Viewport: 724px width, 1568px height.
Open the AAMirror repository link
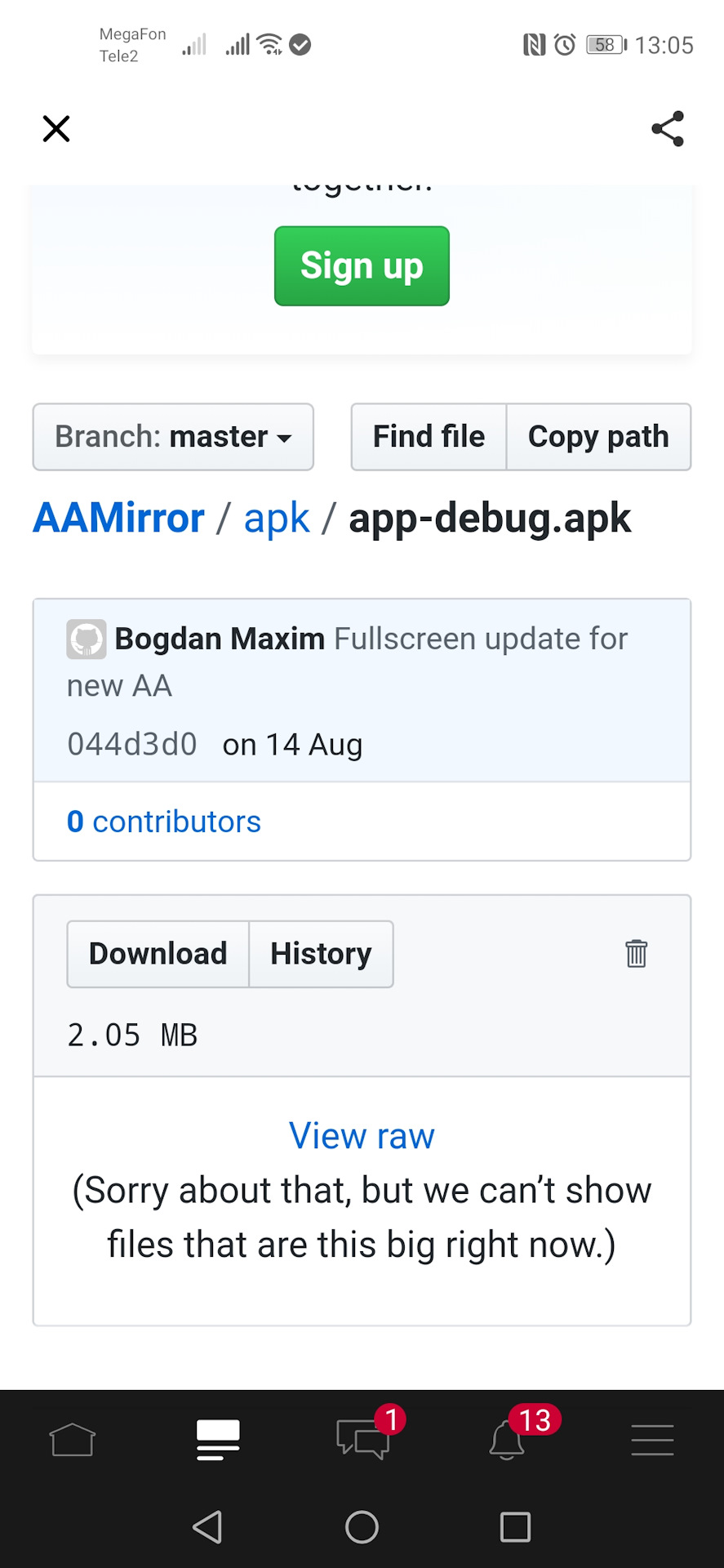pos(118,518)
